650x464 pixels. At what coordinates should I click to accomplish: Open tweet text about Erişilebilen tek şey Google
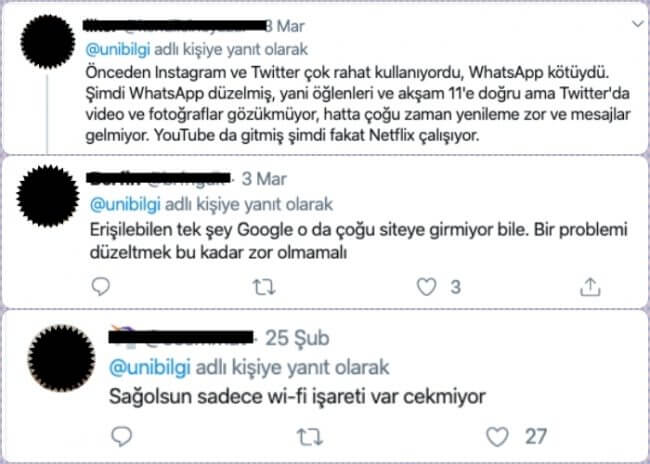[x=359, y=241]
